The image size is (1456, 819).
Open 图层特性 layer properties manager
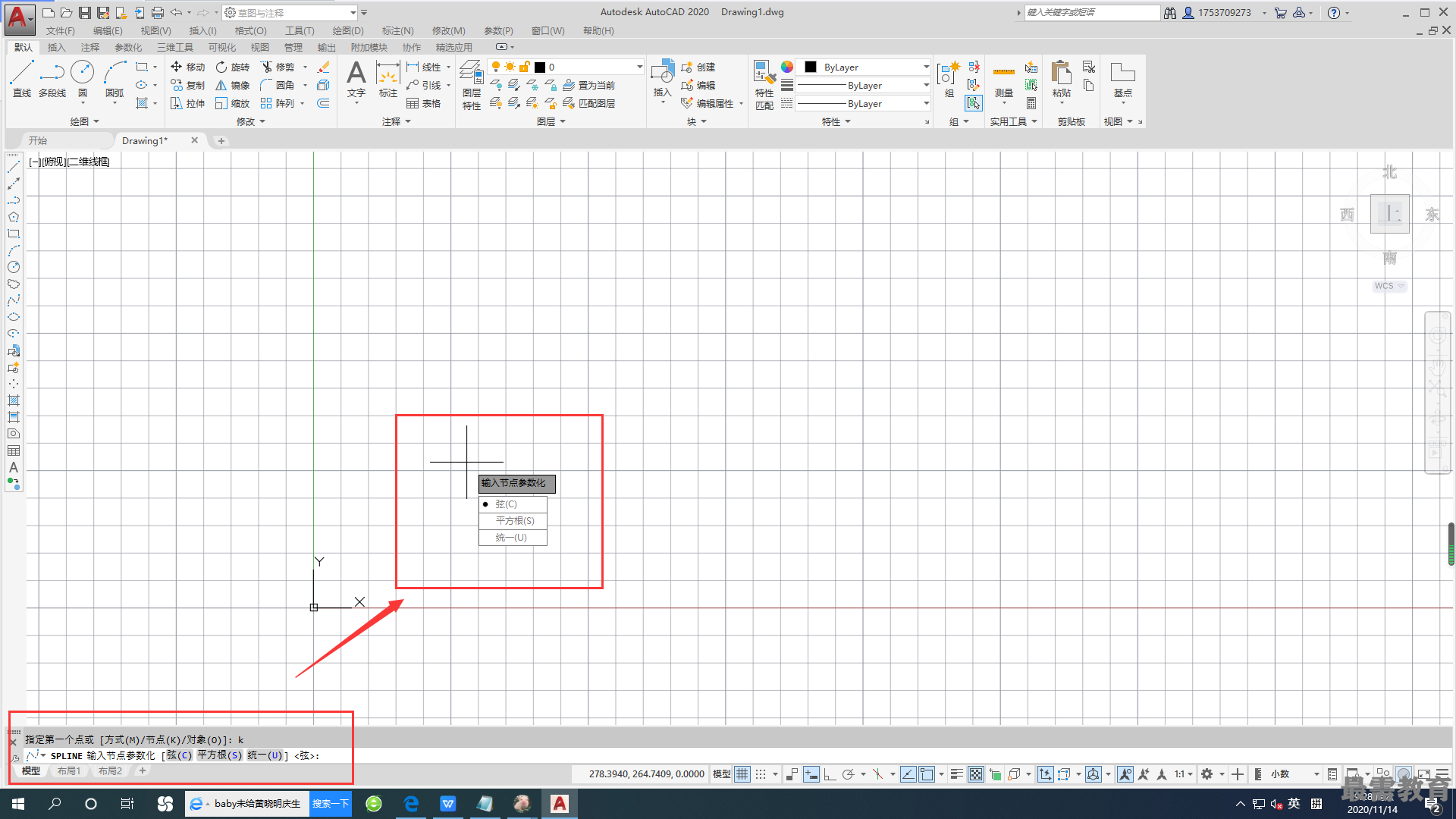click(472, 84)
